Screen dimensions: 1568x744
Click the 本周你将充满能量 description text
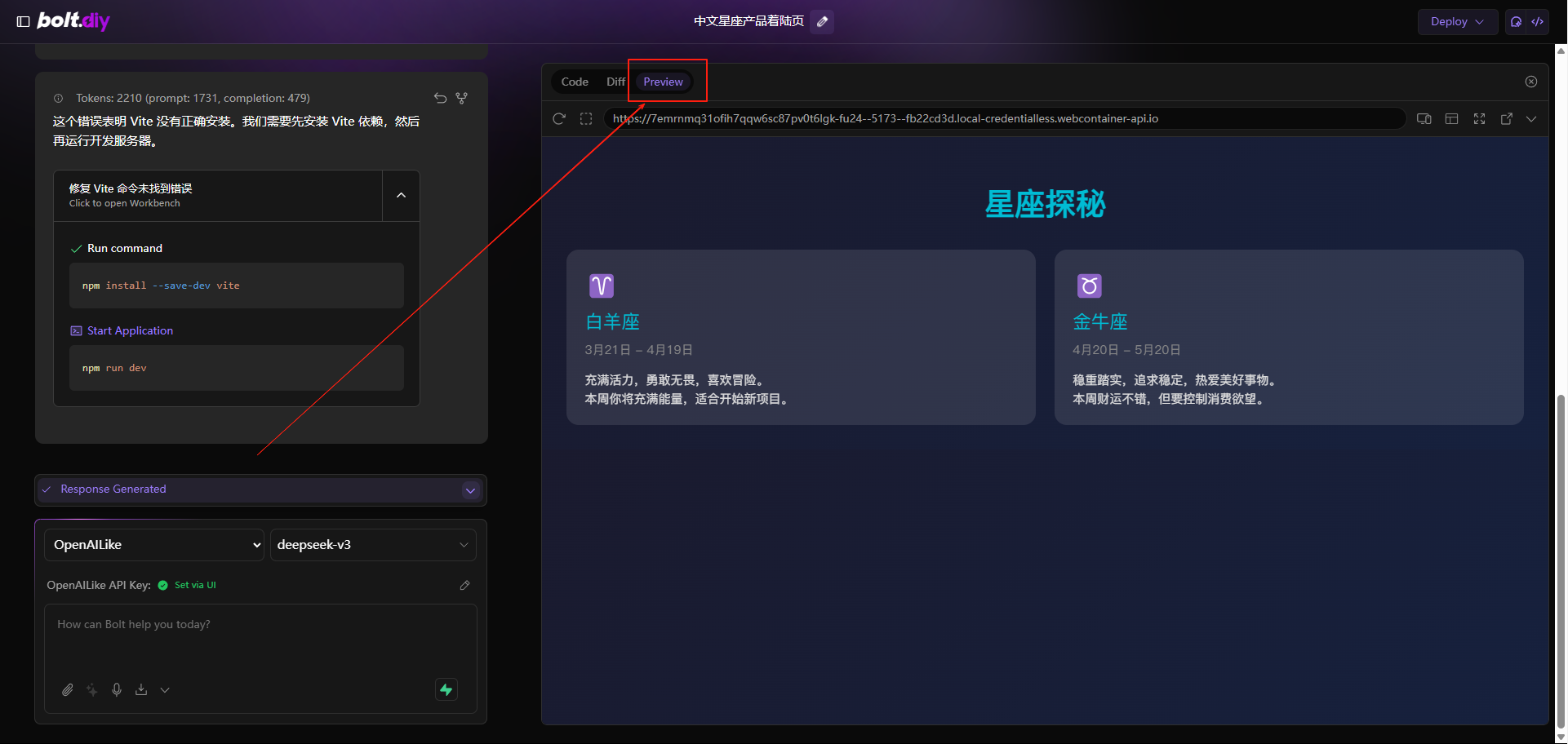(688, 399)
